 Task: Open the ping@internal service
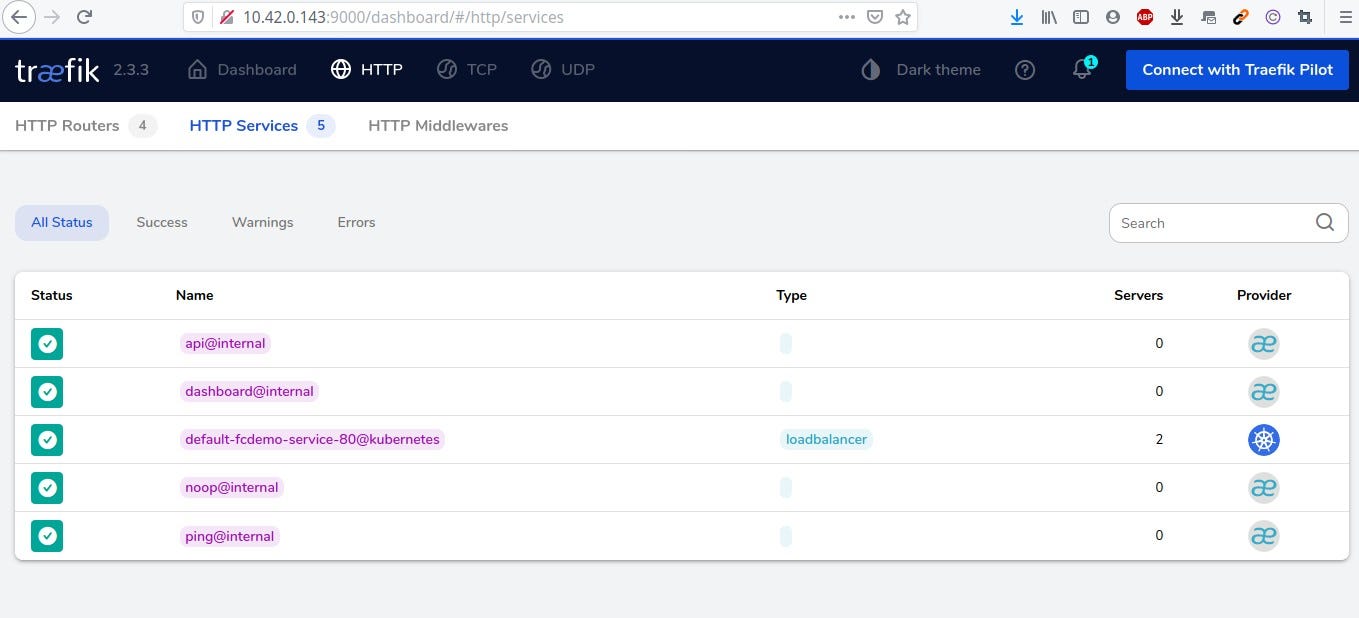(229, 536)
